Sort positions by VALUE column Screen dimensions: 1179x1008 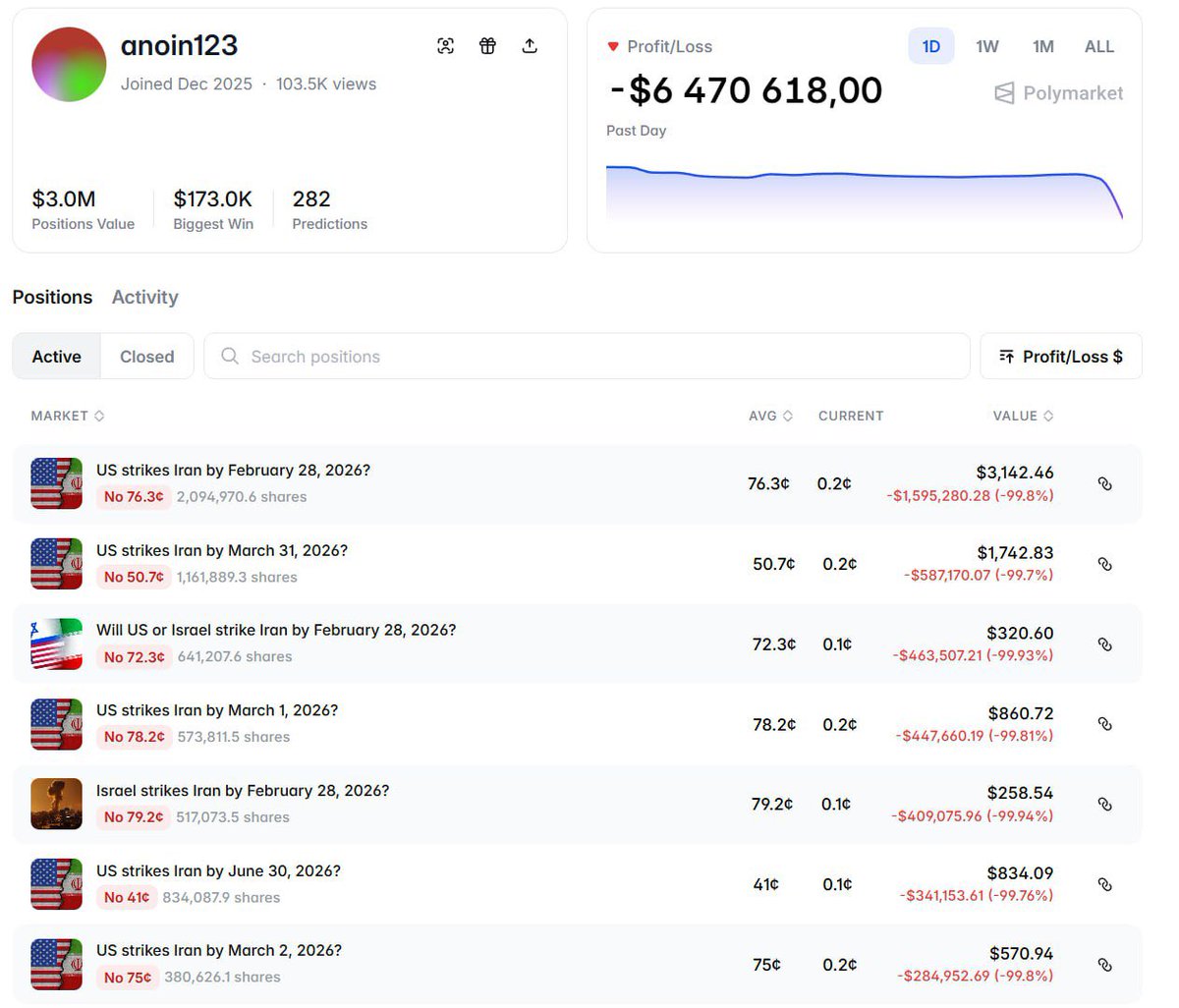pos(1023,416)
